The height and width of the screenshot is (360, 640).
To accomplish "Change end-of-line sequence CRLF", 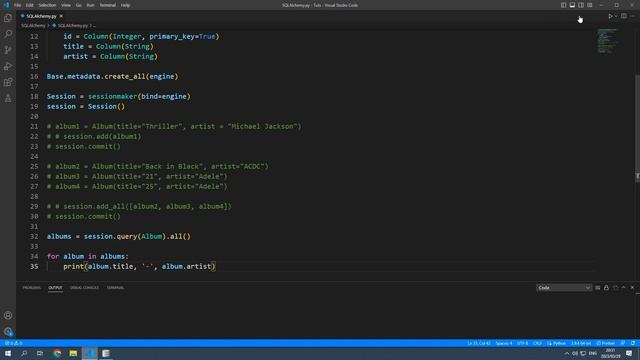I will [537, 343].
